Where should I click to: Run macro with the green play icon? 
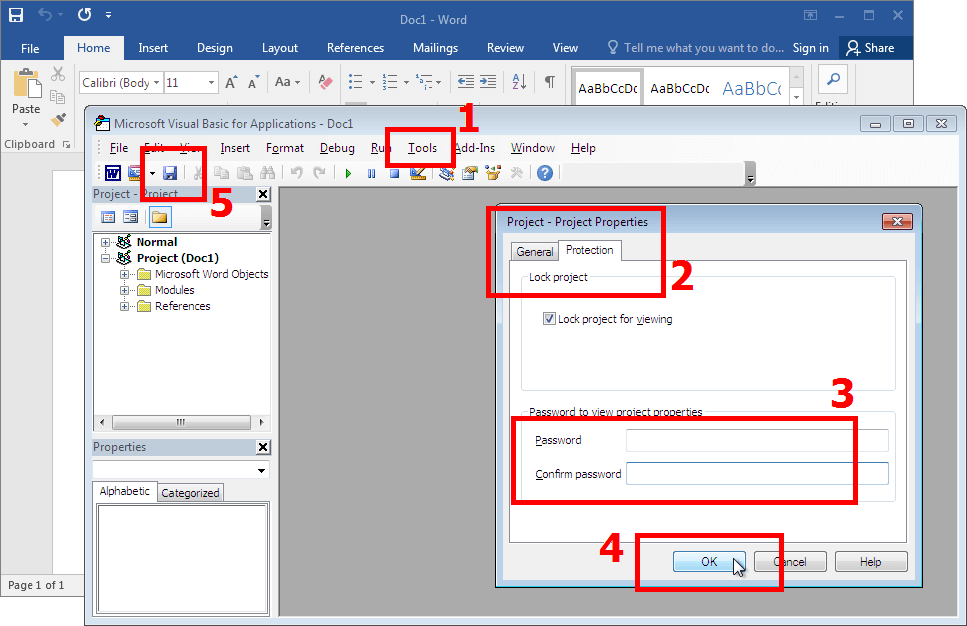[x=349, y=173]
